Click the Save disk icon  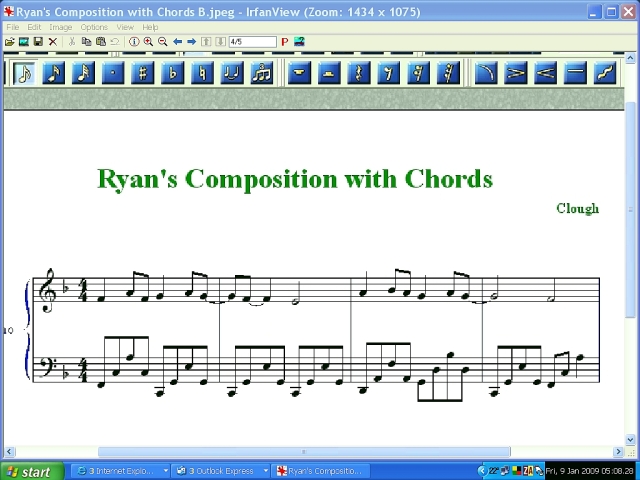point(38,42)
